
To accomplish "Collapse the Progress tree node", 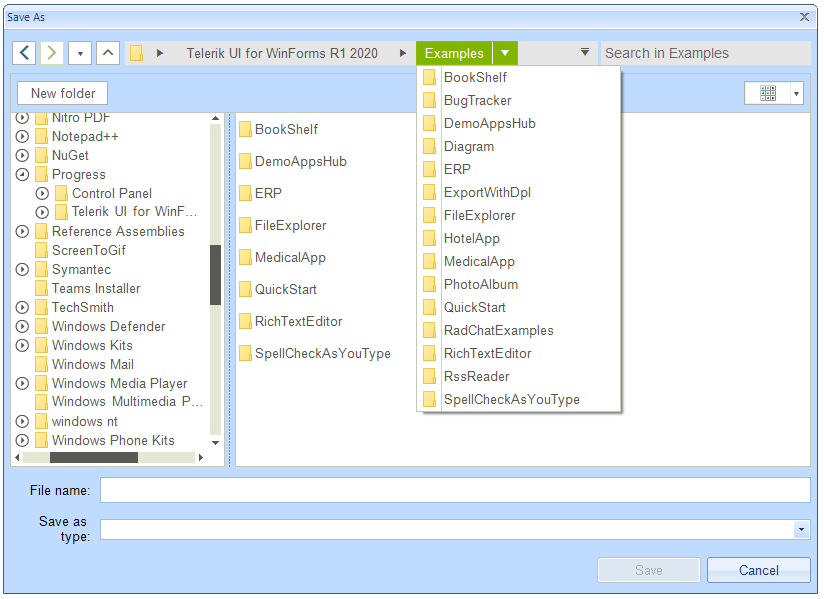I will pos(21,174).
